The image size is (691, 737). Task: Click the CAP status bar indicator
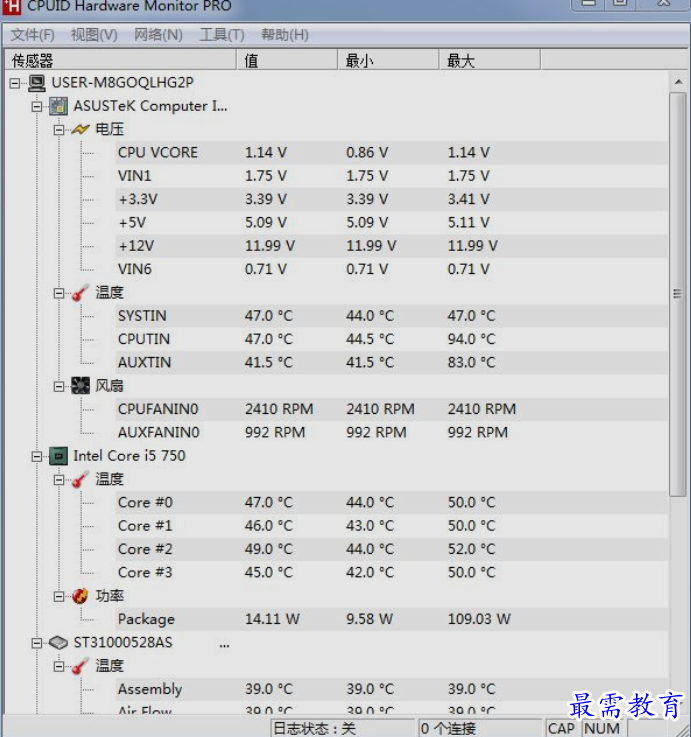click(x=561, y=728)
